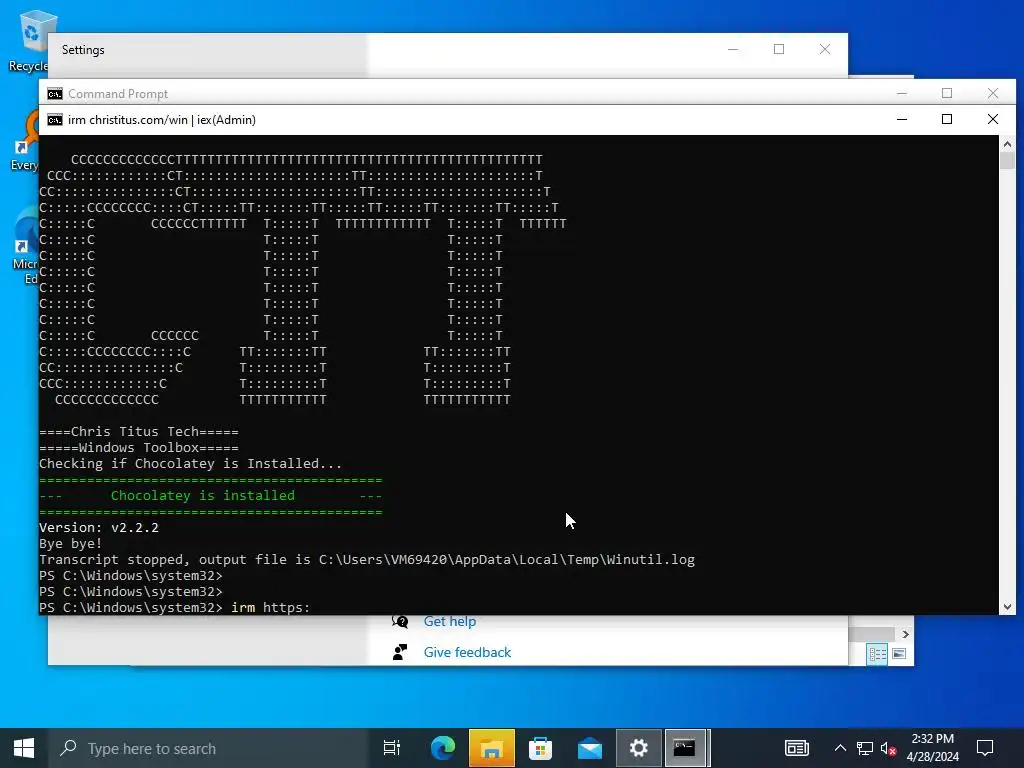Viewport: 1024px width, 768px height.
Task: Open the network status tray icon
Action: tap(865, 748)
